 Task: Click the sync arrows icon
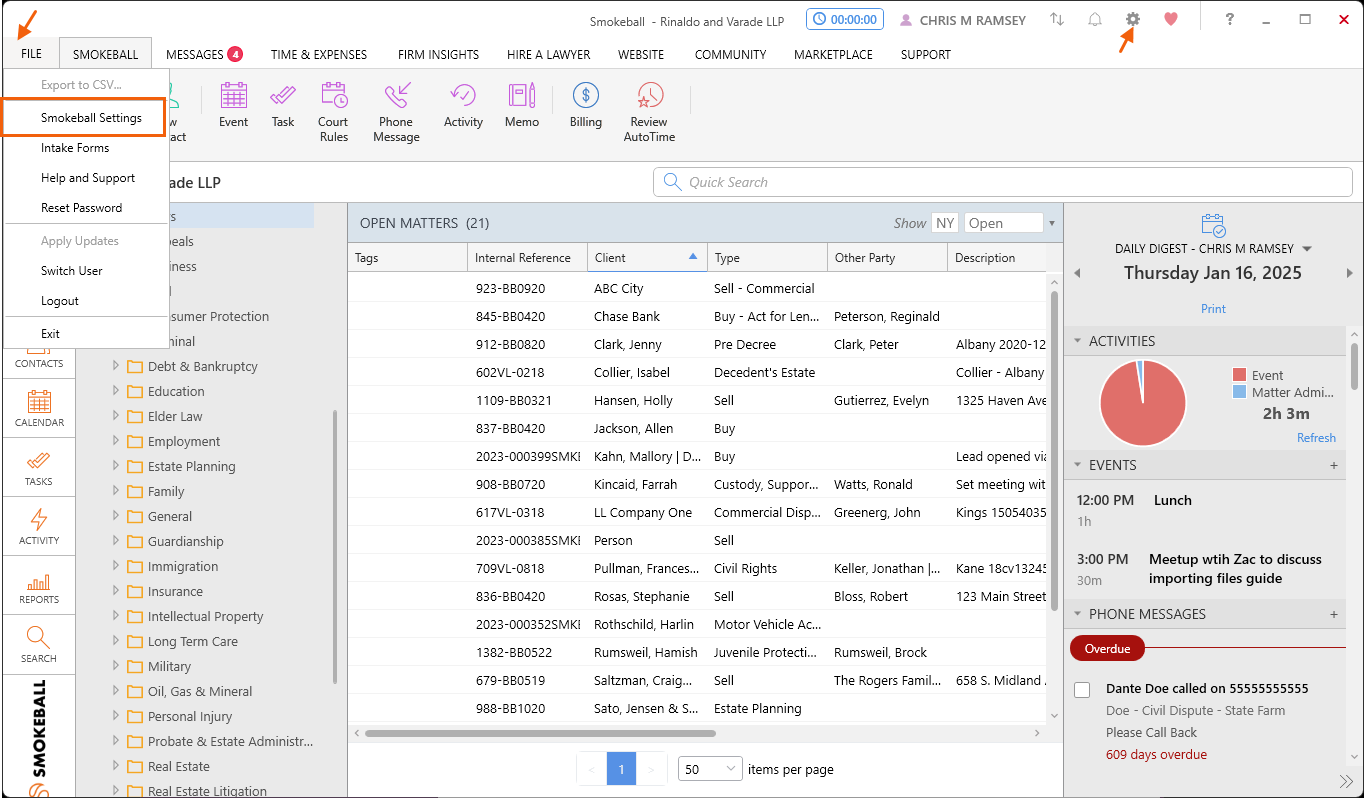coord(1057,19)
